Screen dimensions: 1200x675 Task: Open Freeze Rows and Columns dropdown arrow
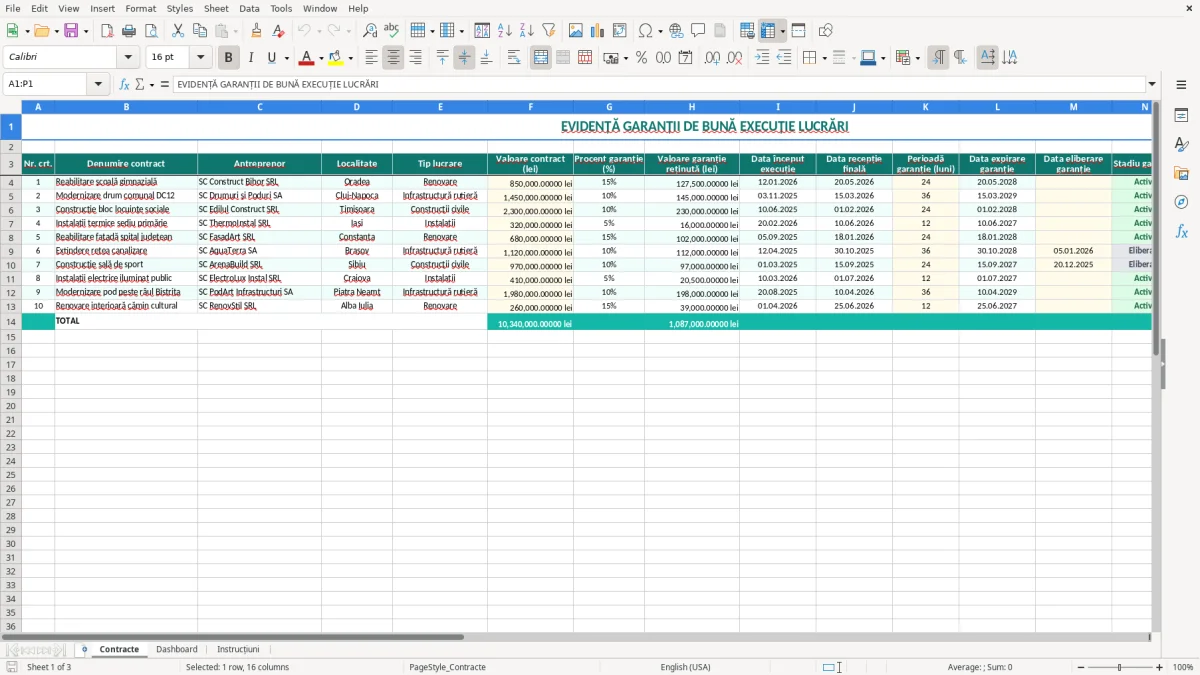tap(782, 31)
